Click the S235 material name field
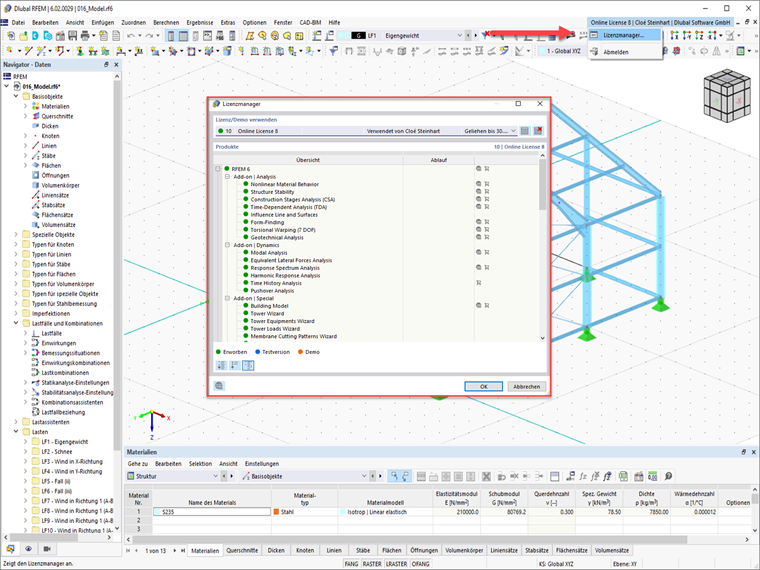Image resolution: width=760 pixels, height=570 pixels. click(x=212, y=512)
